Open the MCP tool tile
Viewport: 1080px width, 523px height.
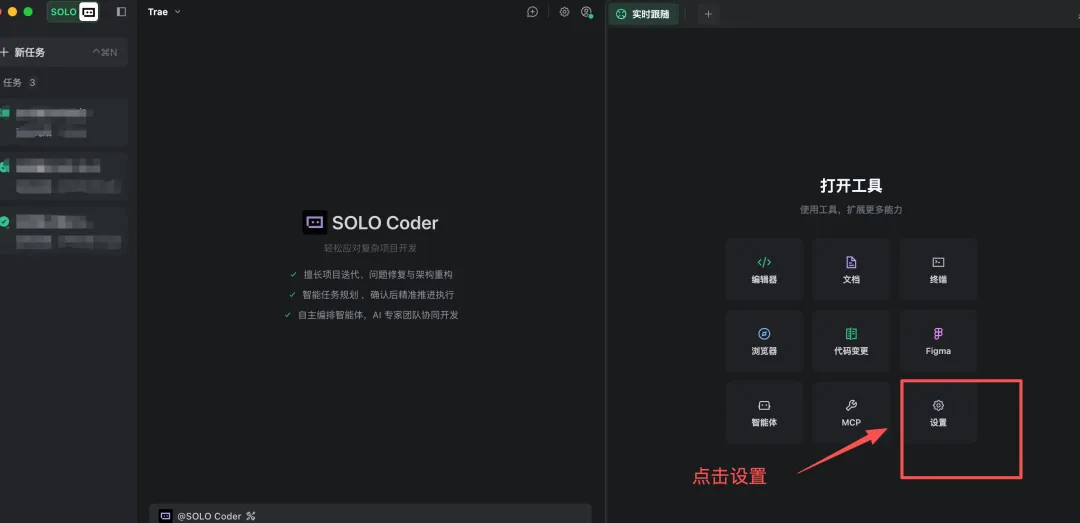pos(851,412)
